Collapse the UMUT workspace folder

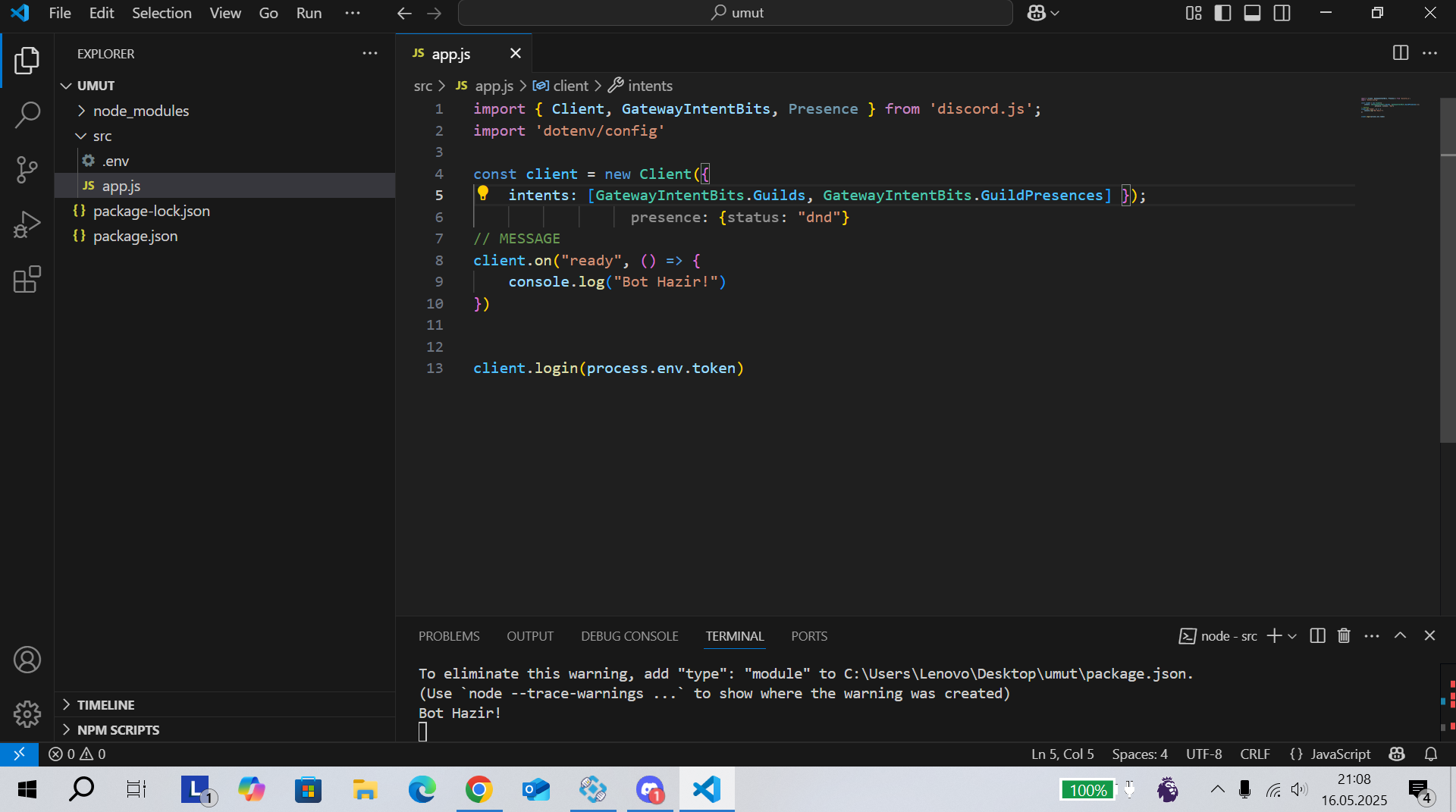pyautogui.click(x=224, y=86)
